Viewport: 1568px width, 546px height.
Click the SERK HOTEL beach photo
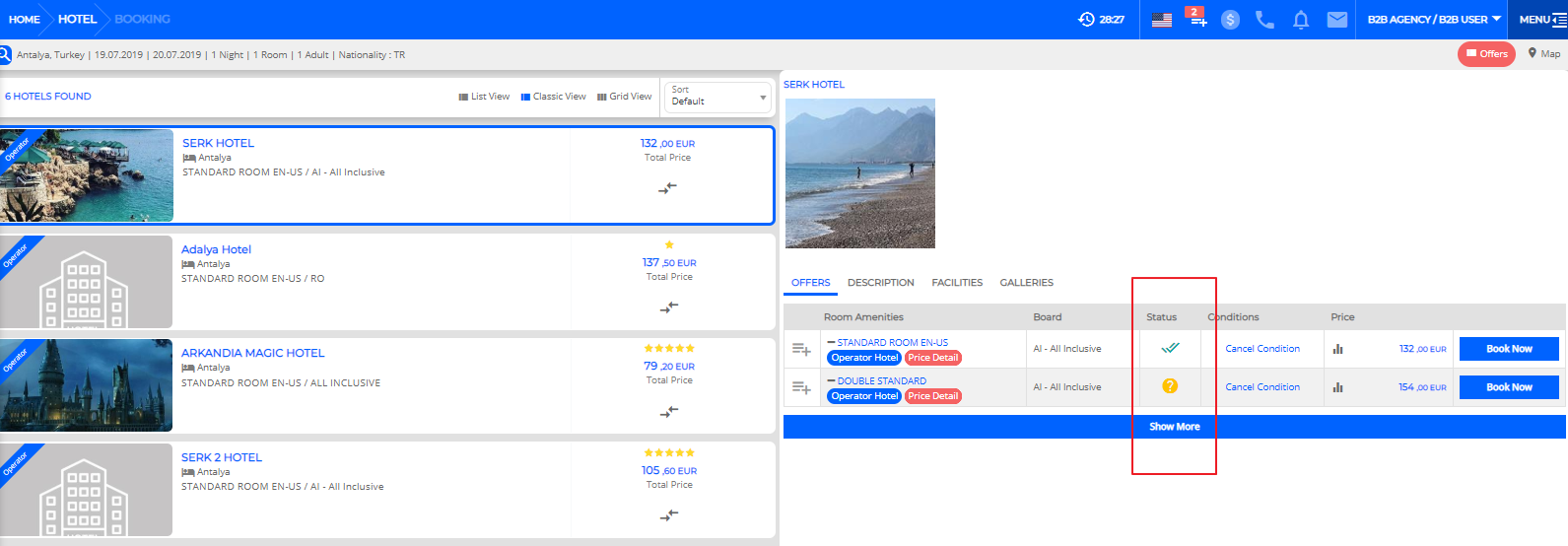point(859,173)
